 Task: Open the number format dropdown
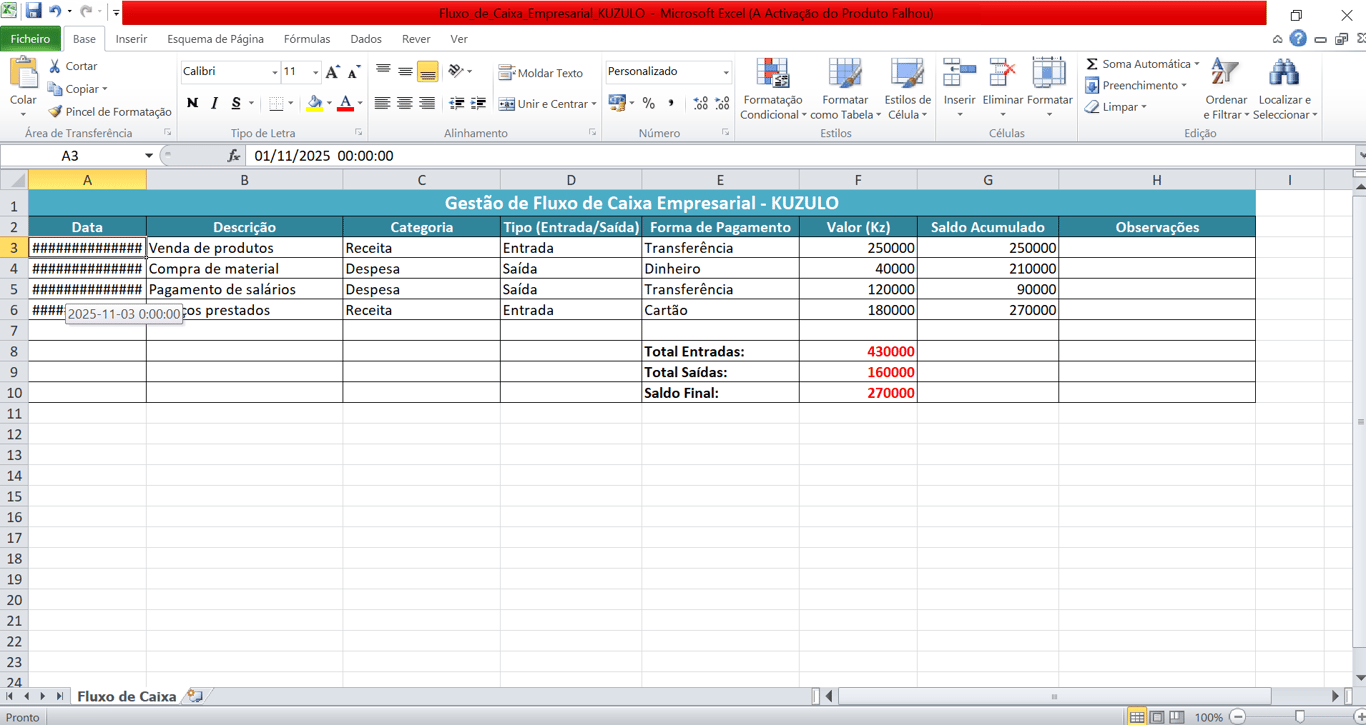(x=726, y=72)
